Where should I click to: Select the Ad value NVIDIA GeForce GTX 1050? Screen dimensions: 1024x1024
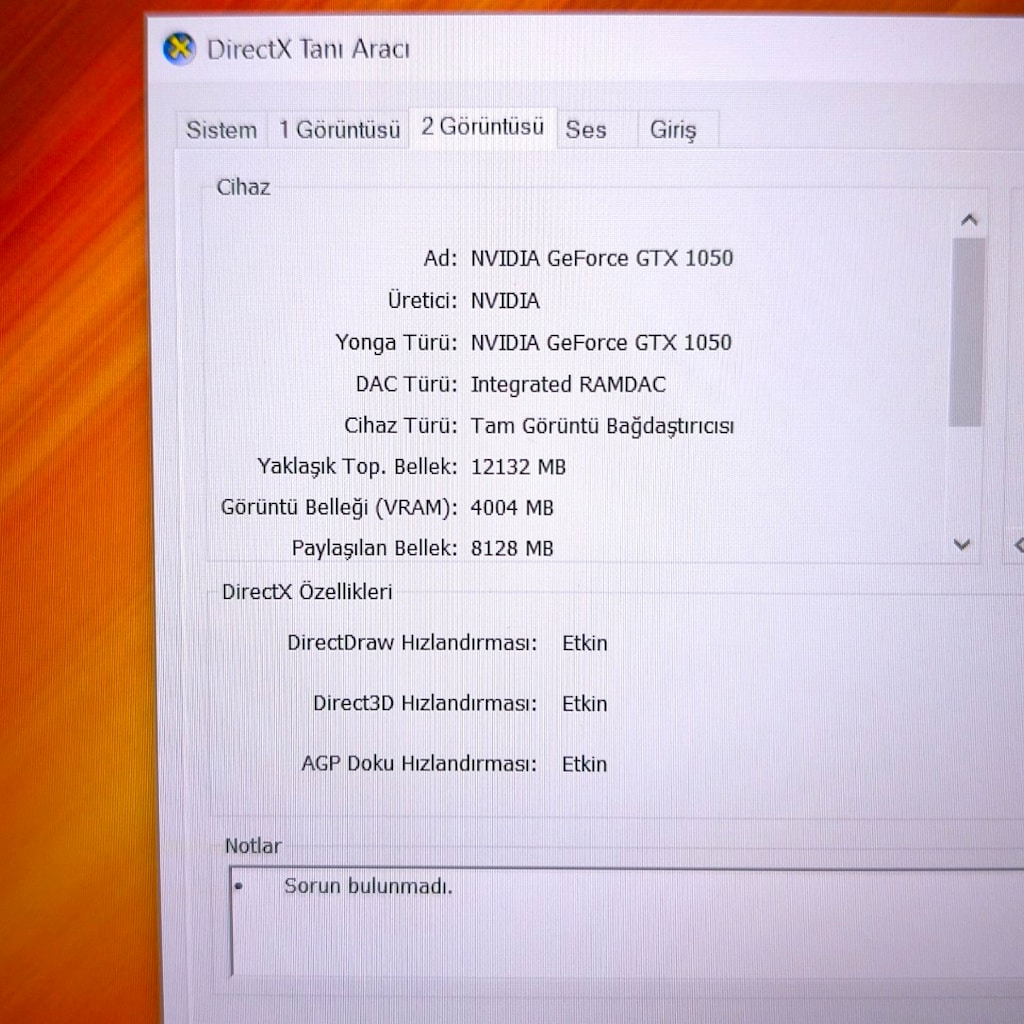click(x=601, y=259)
